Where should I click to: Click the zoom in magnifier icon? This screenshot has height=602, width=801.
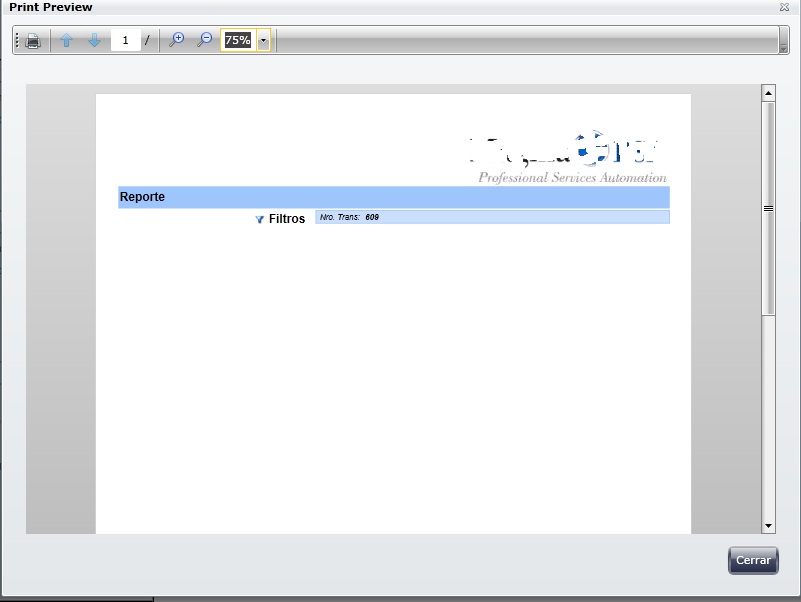177,40
